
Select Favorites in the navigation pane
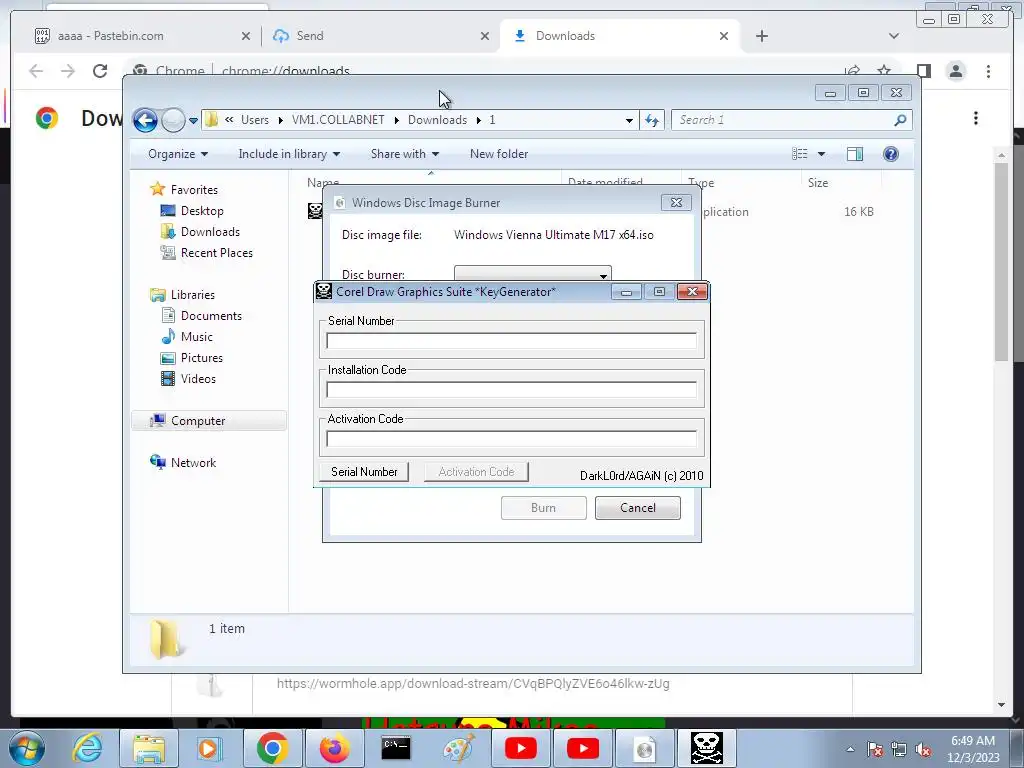(194, 189)
